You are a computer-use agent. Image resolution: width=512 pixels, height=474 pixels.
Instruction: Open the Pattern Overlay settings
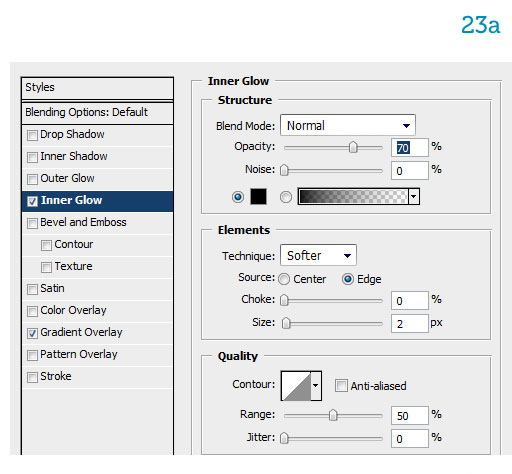click(97, 355)
